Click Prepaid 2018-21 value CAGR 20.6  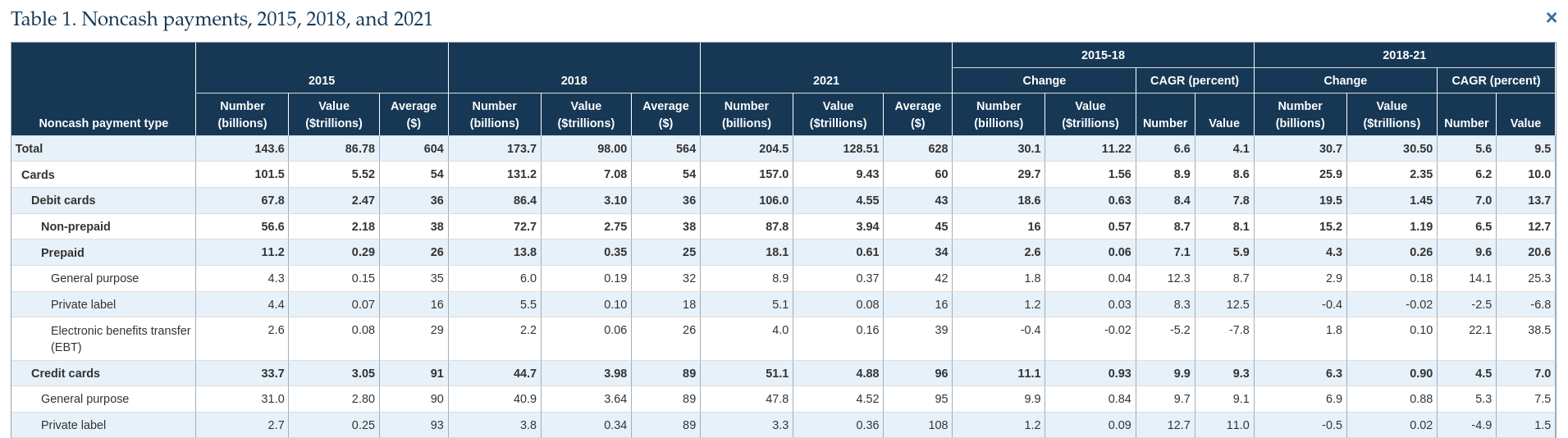click(x=1539, y=253)
